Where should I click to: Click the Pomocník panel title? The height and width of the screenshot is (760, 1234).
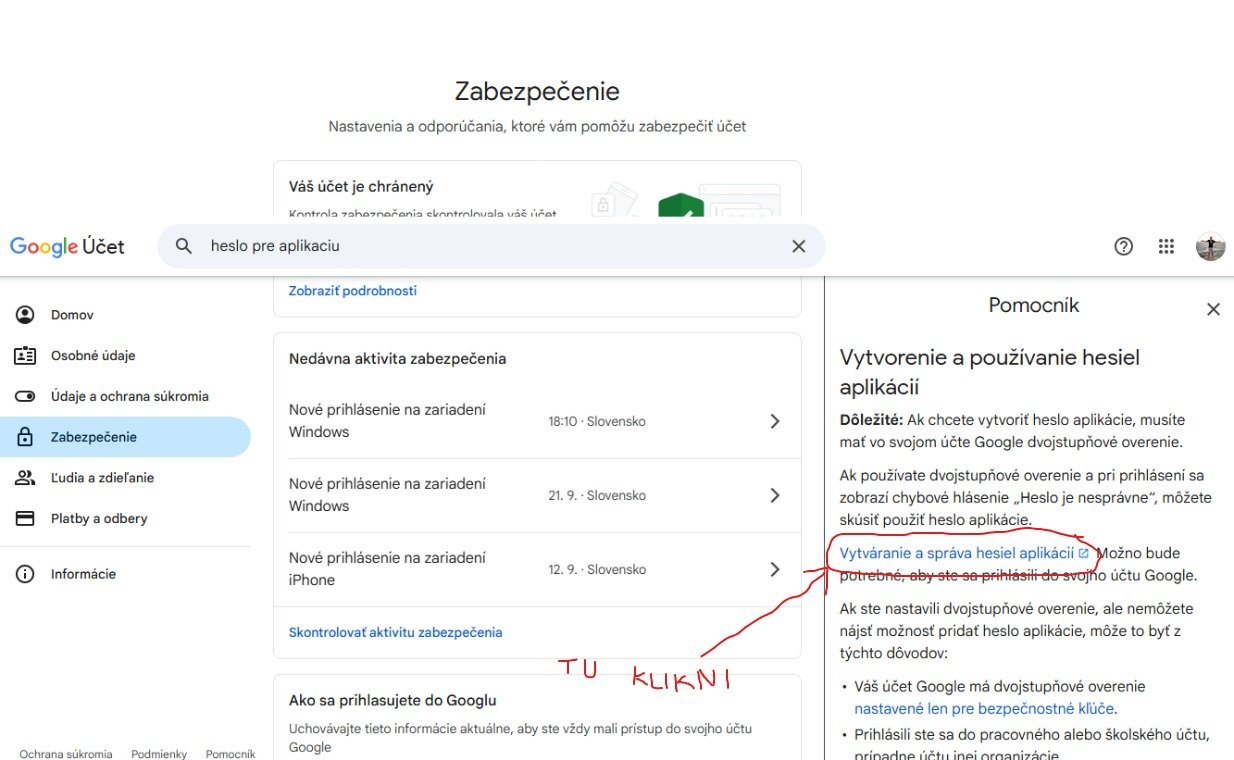1034,305
